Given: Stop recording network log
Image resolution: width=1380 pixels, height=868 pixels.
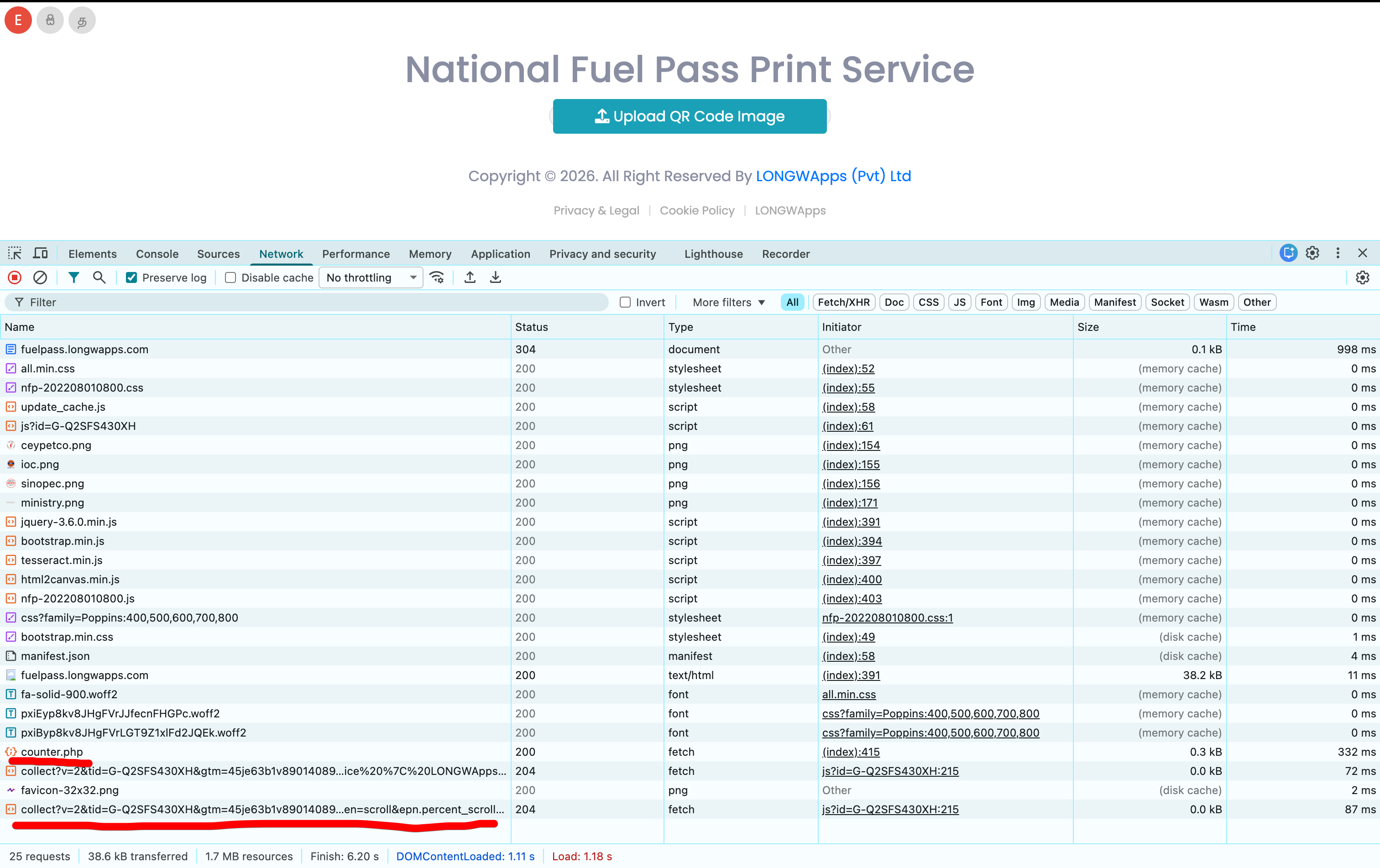Looking at the screenshot, I should coord(15,277).
